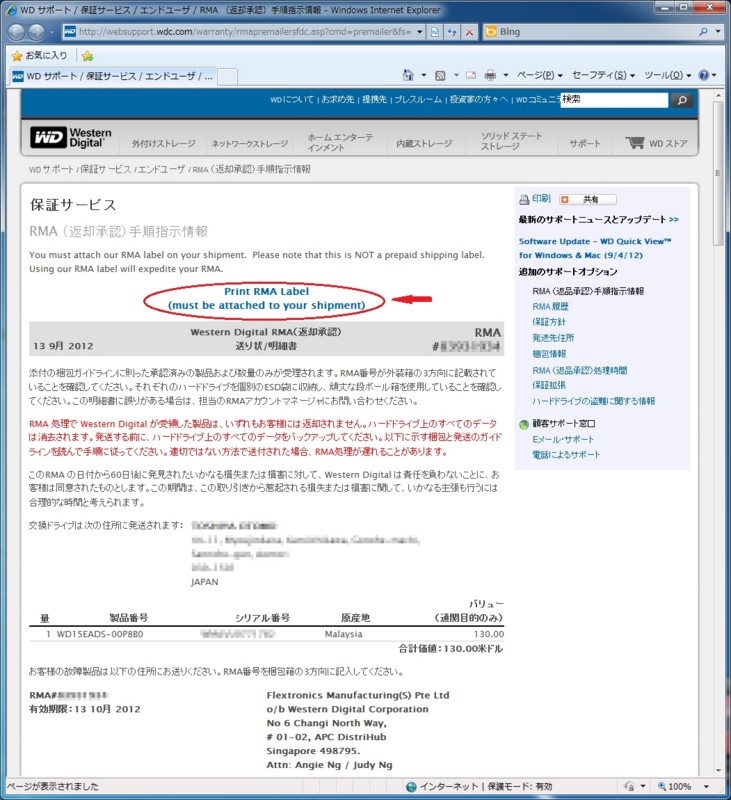Click the security shield icon in status bar
Screen dimensions: 731x800
(629, 786)
